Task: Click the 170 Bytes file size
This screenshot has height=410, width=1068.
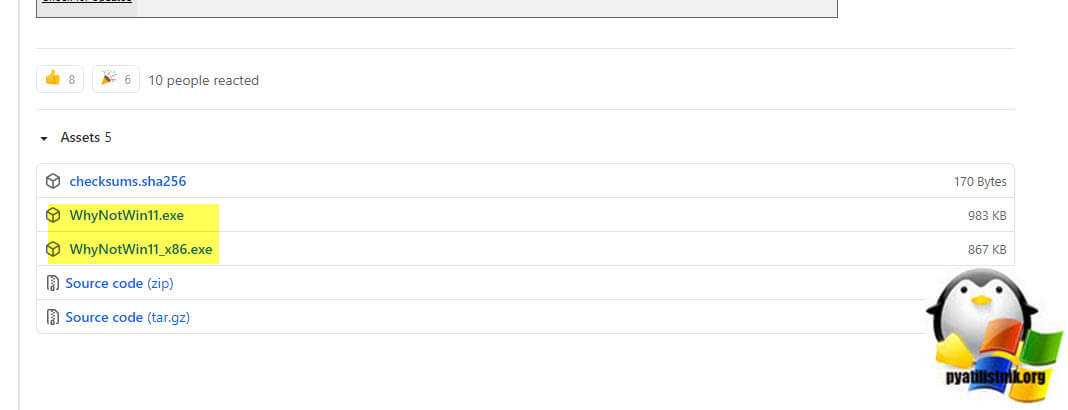Action: tap(979, 182)
